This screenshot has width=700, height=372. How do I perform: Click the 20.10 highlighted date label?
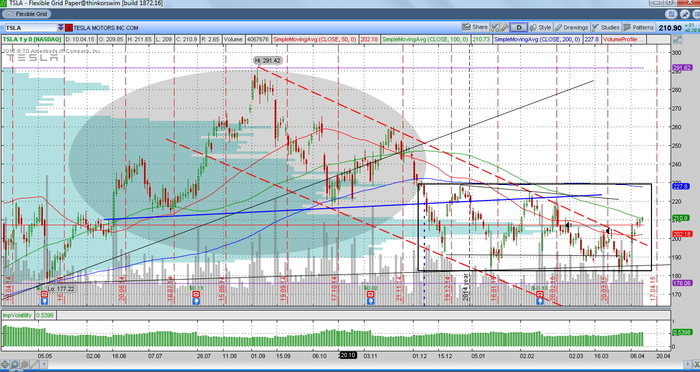(x=347, y=355)
